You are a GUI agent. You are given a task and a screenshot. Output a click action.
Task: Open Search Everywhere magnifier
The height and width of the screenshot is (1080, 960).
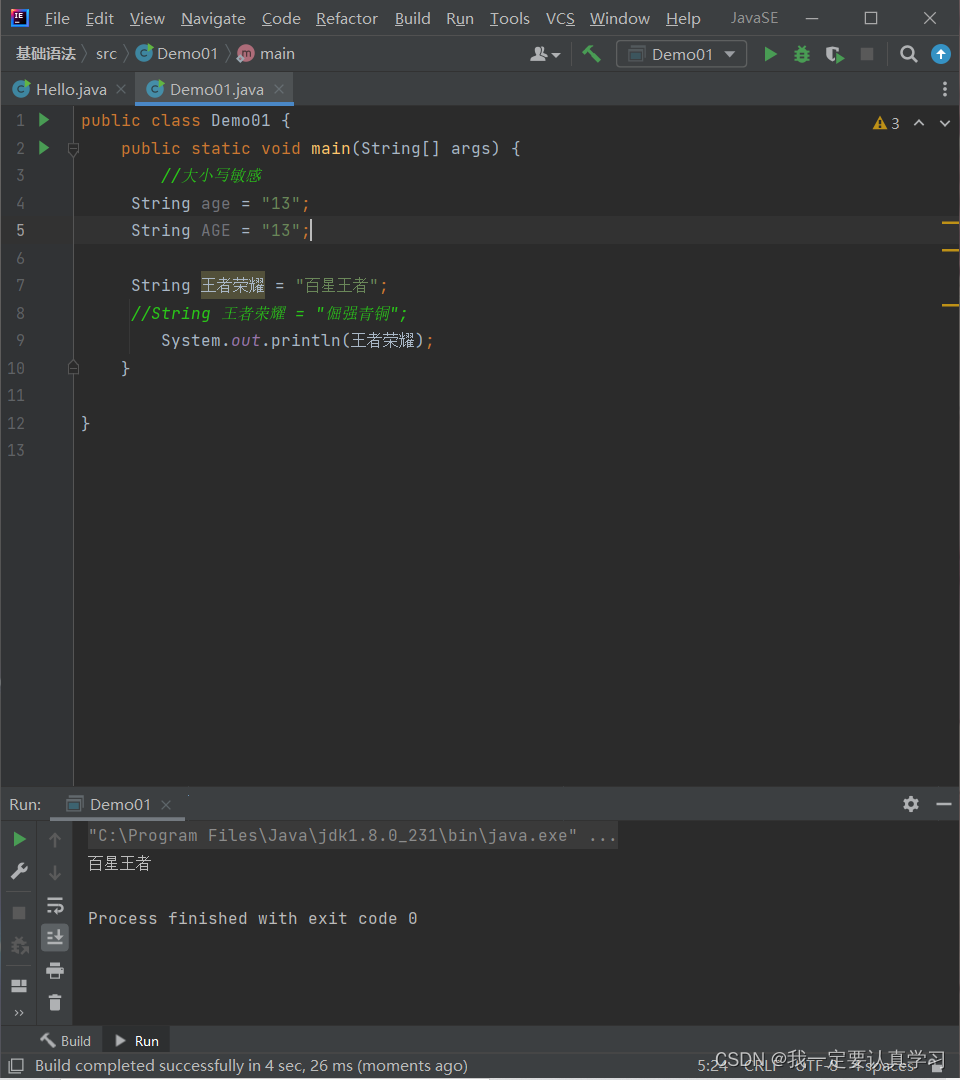click(x=908, y=54)
